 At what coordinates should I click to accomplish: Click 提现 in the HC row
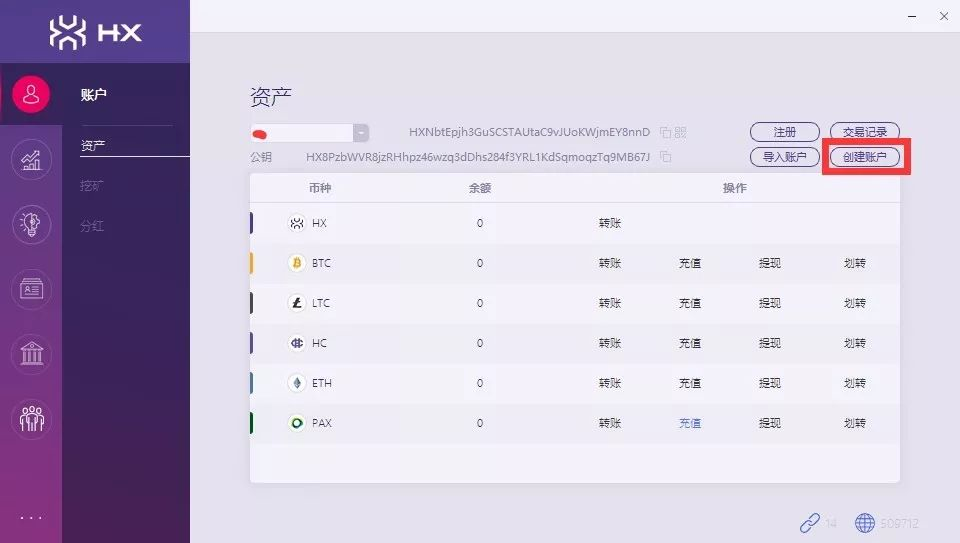pos(770,343)
